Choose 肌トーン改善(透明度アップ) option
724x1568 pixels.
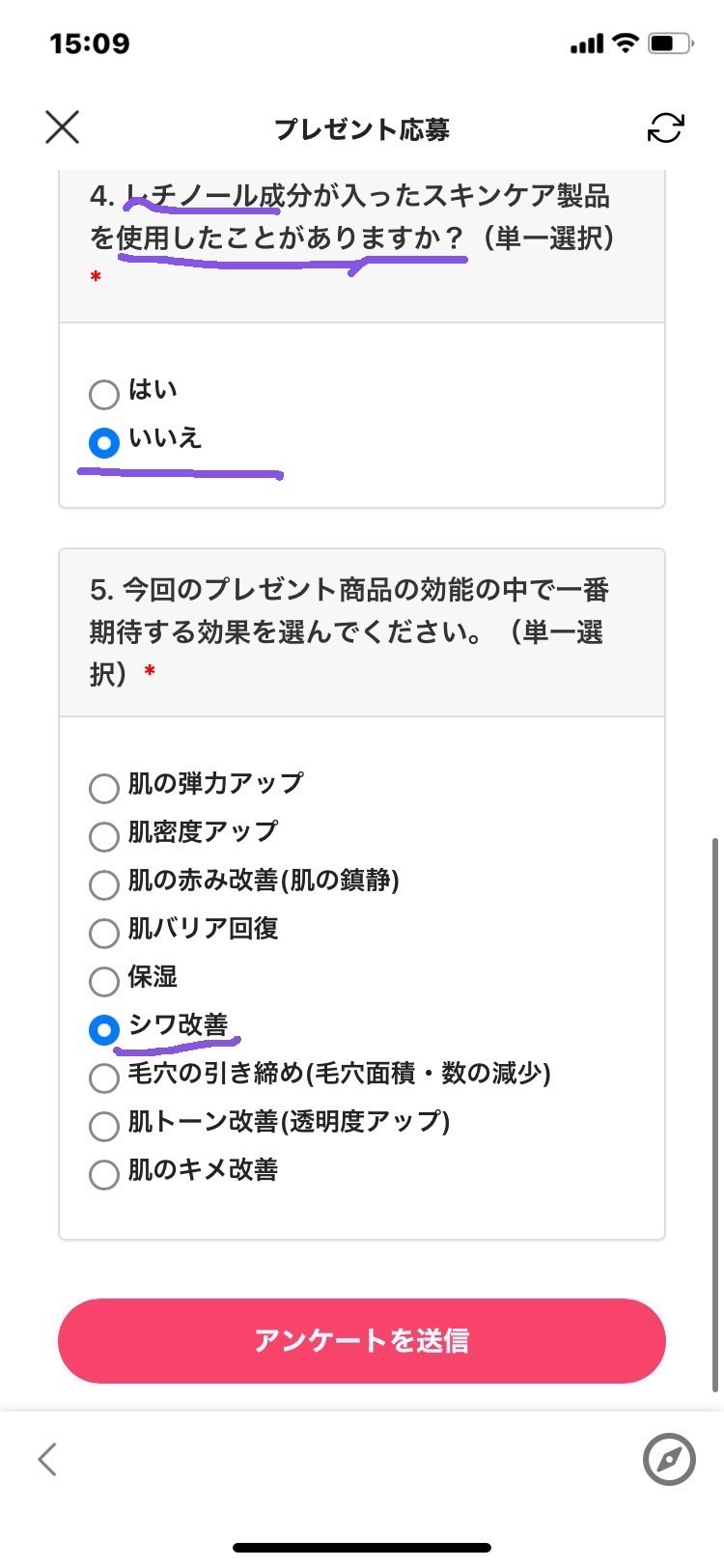click(104, 1126)
